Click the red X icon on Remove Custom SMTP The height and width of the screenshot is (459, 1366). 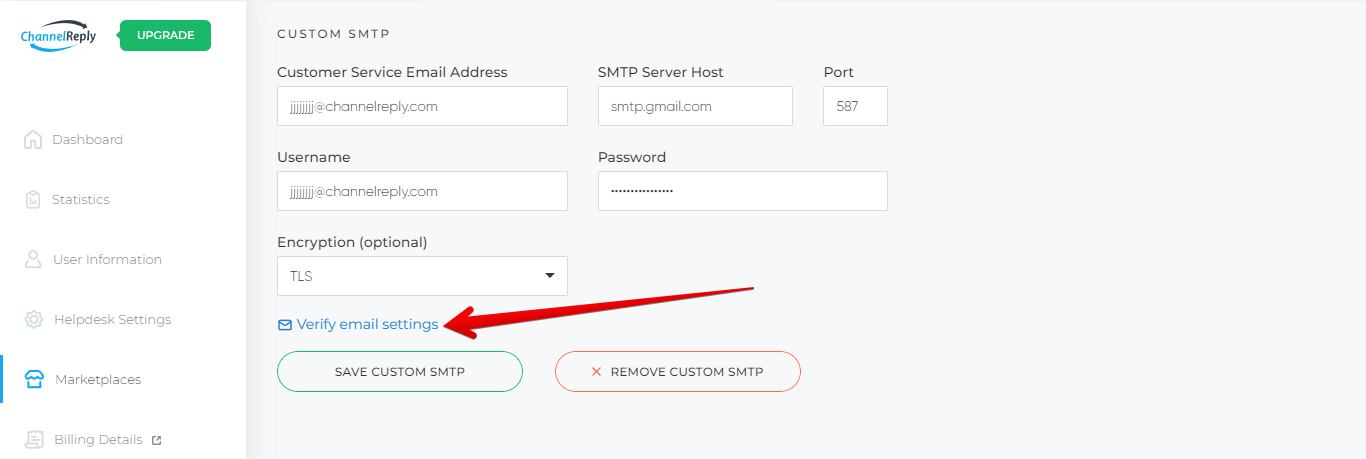point(596,371)
